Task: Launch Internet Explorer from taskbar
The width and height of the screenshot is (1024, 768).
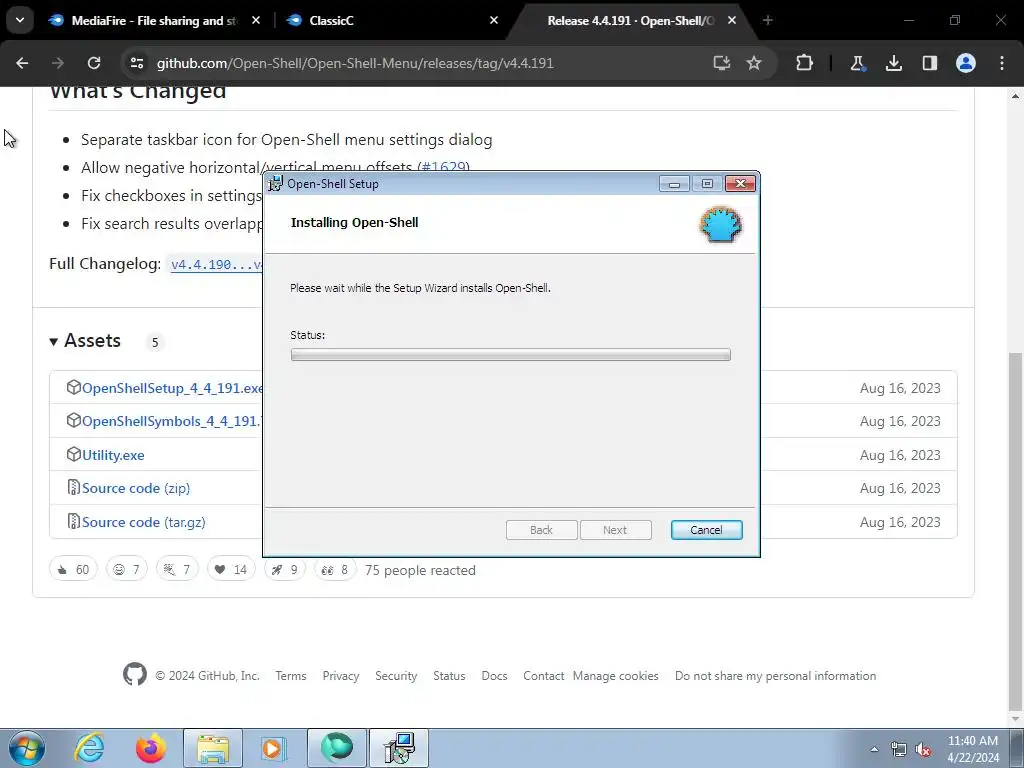Action: tap(89, 748)
